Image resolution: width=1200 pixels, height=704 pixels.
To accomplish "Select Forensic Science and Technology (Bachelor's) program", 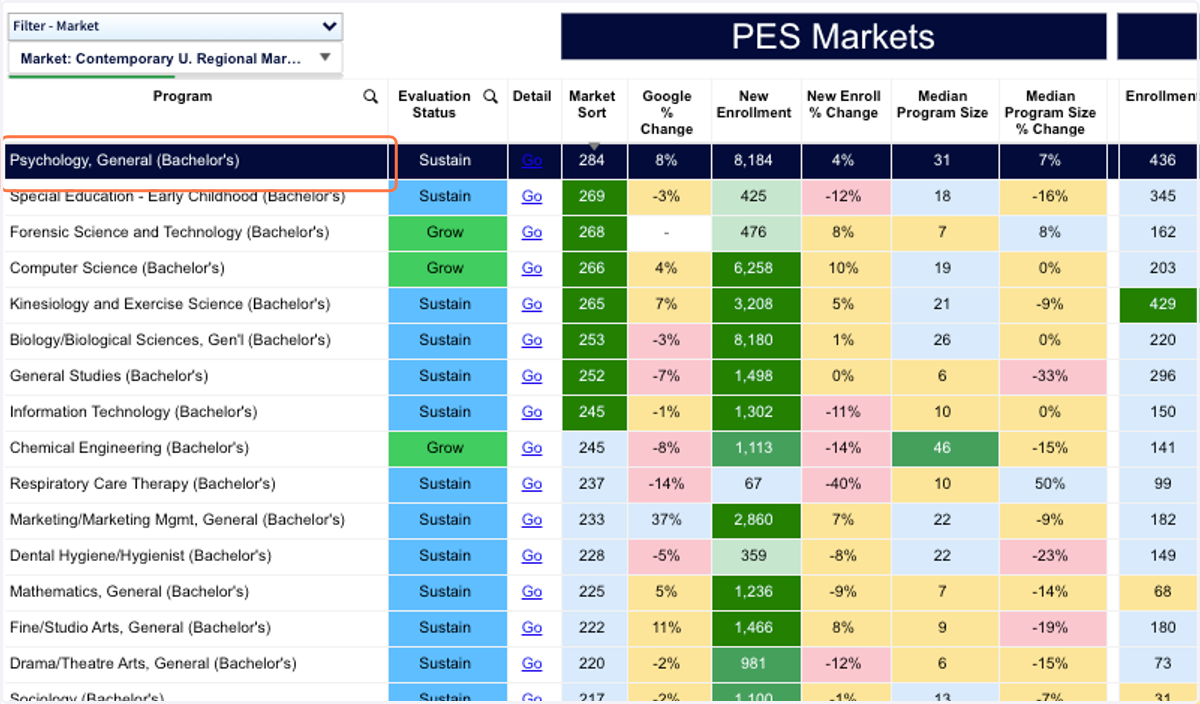I will 169,232.
